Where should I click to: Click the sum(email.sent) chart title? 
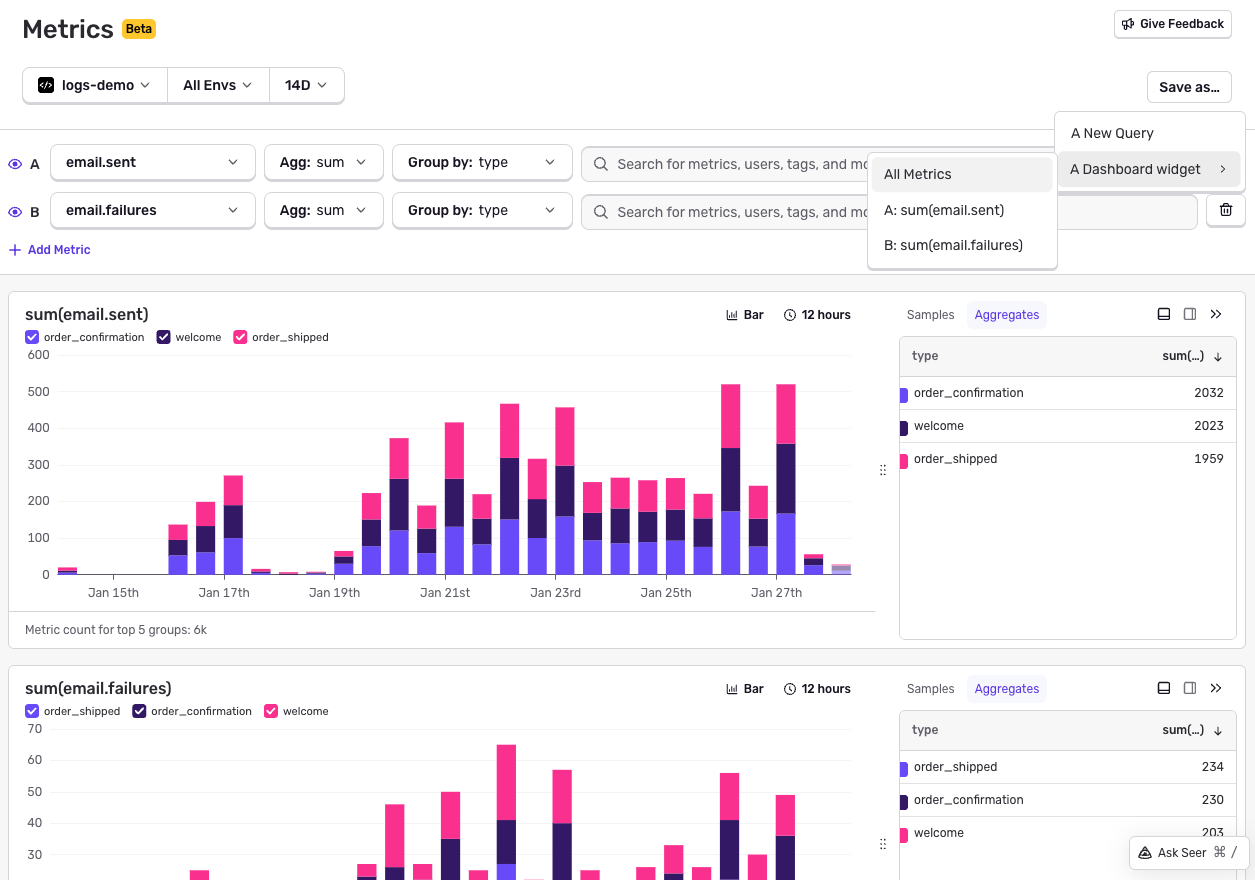click(x=87, y=315)
